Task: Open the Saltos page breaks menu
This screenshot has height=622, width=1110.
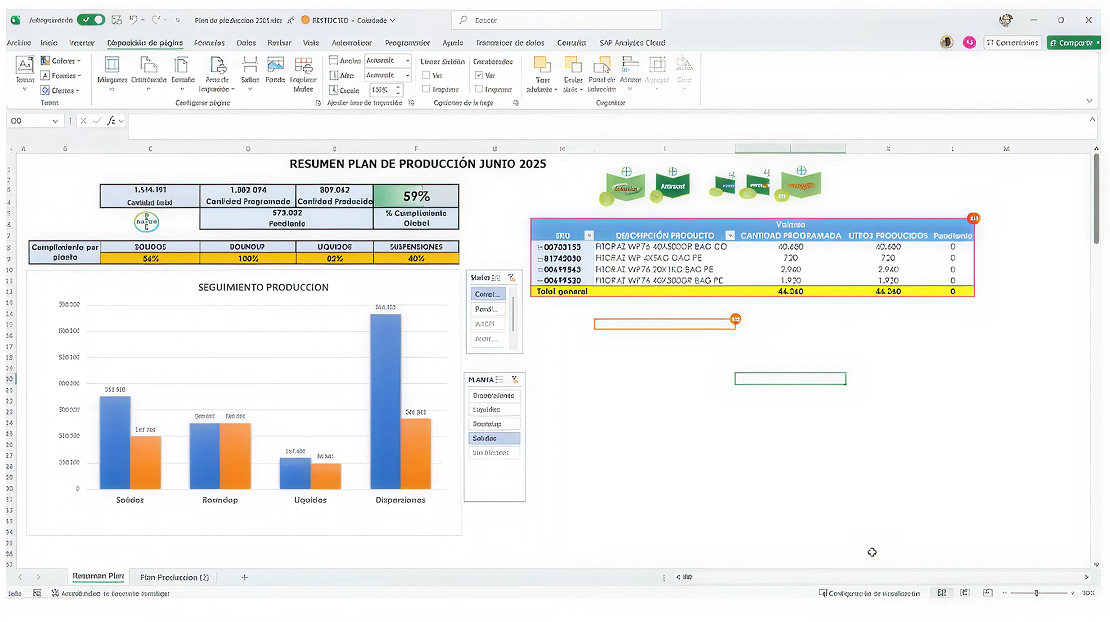Action: coord(250,74)
